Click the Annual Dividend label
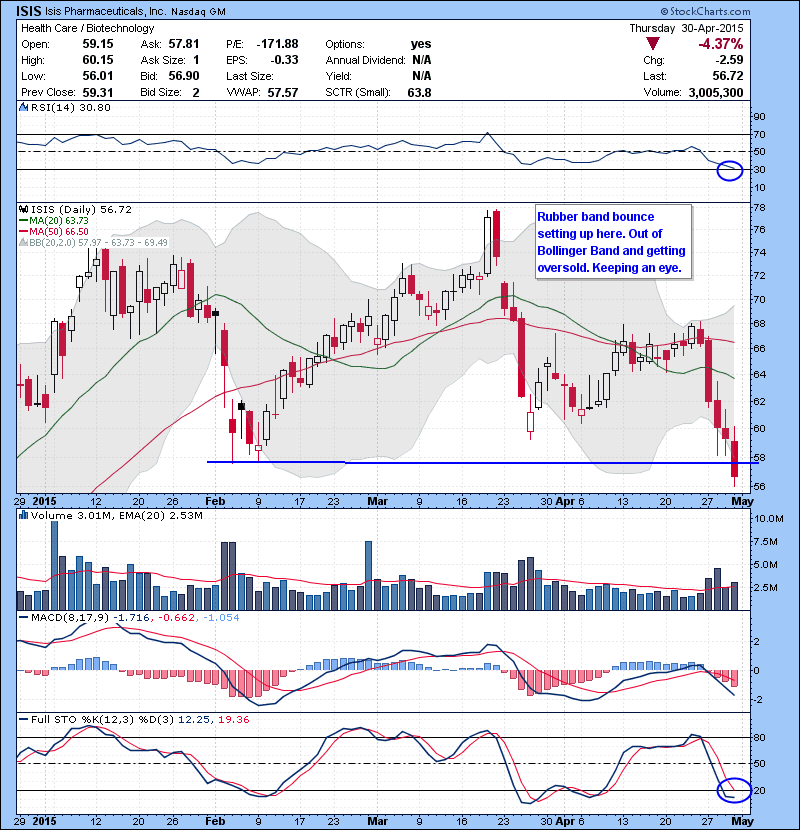 (x=365, y=60)
